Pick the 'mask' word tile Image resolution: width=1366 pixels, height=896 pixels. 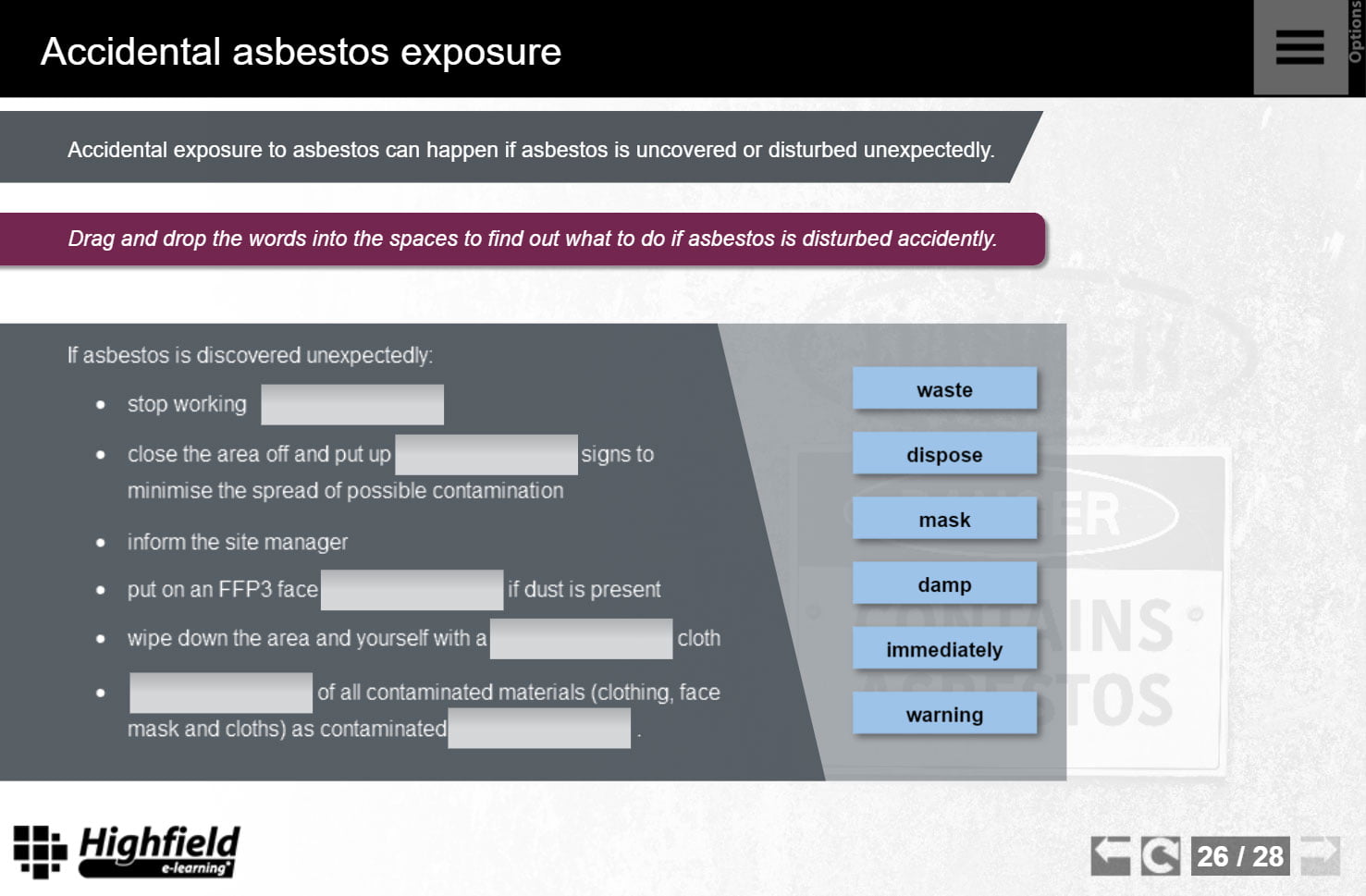click(944, 520)
